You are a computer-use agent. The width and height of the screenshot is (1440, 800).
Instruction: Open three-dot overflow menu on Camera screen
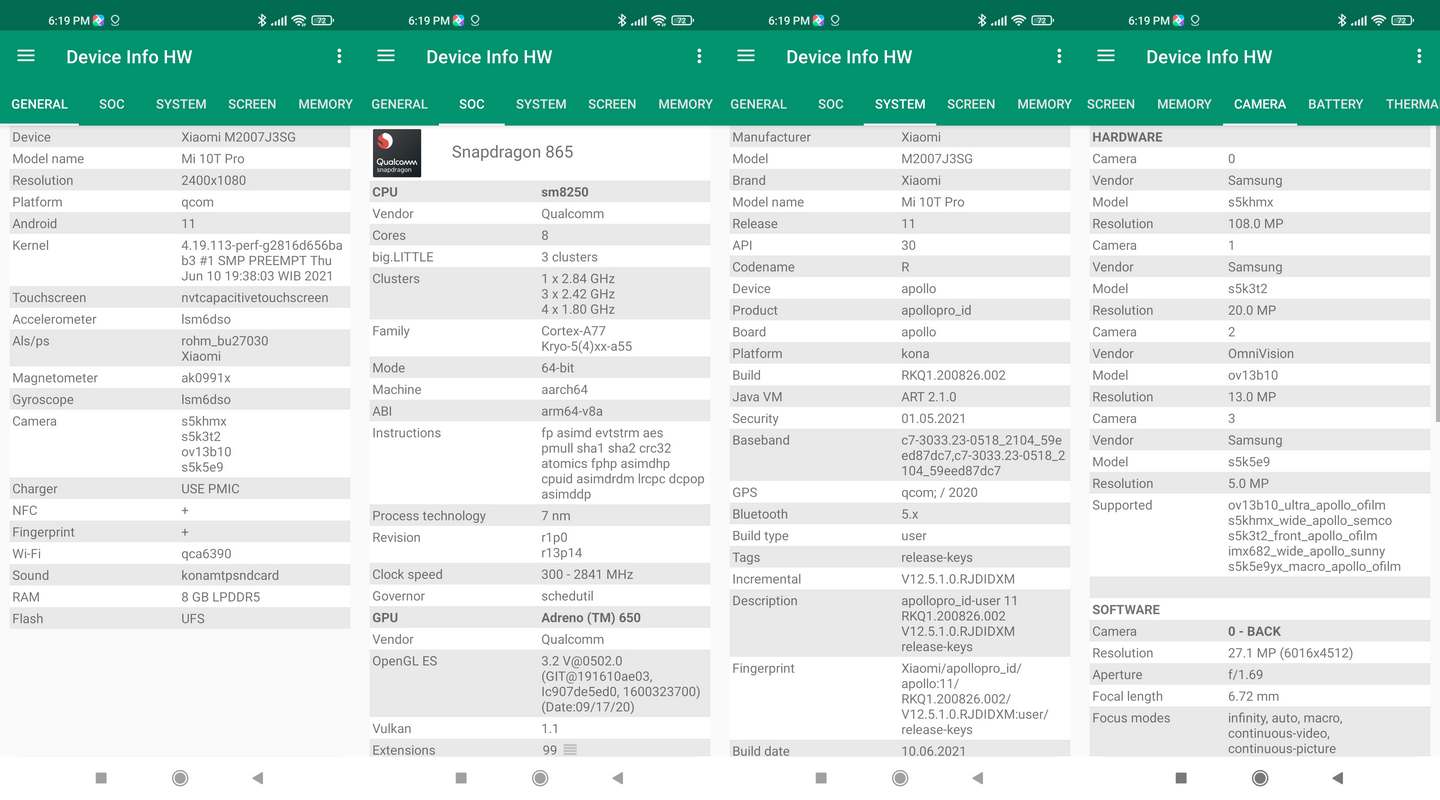1419,56
